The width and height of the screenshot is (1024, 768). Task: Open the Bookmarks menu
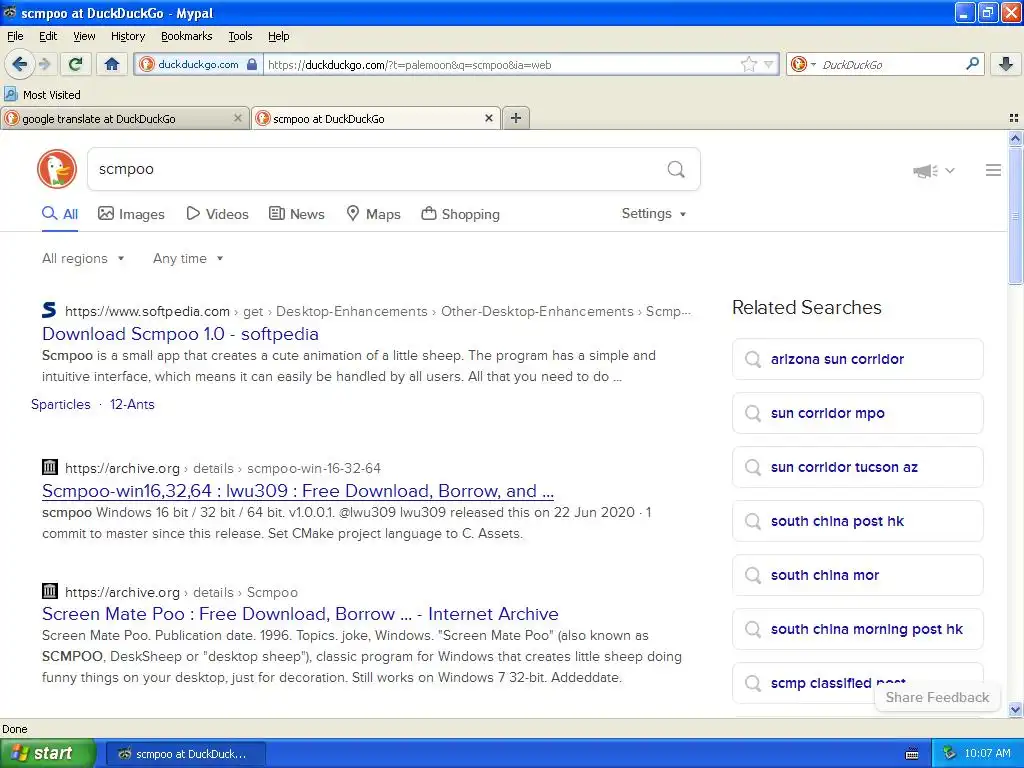click(186, 36)
